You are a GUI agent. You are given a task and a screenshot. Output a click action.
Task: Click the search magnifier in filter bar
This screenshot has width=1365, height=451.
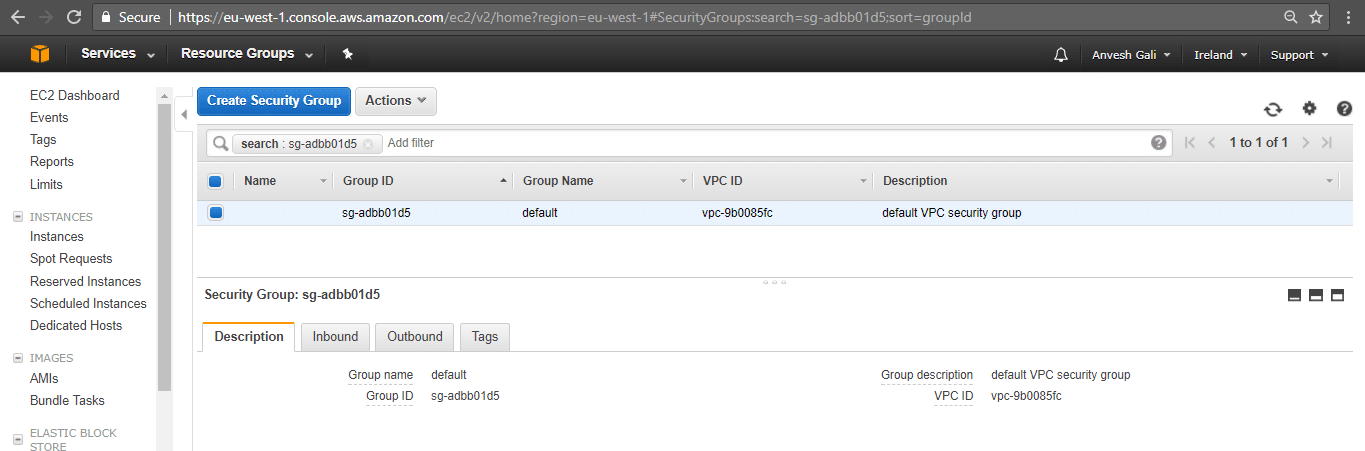(x=221, y=143)
